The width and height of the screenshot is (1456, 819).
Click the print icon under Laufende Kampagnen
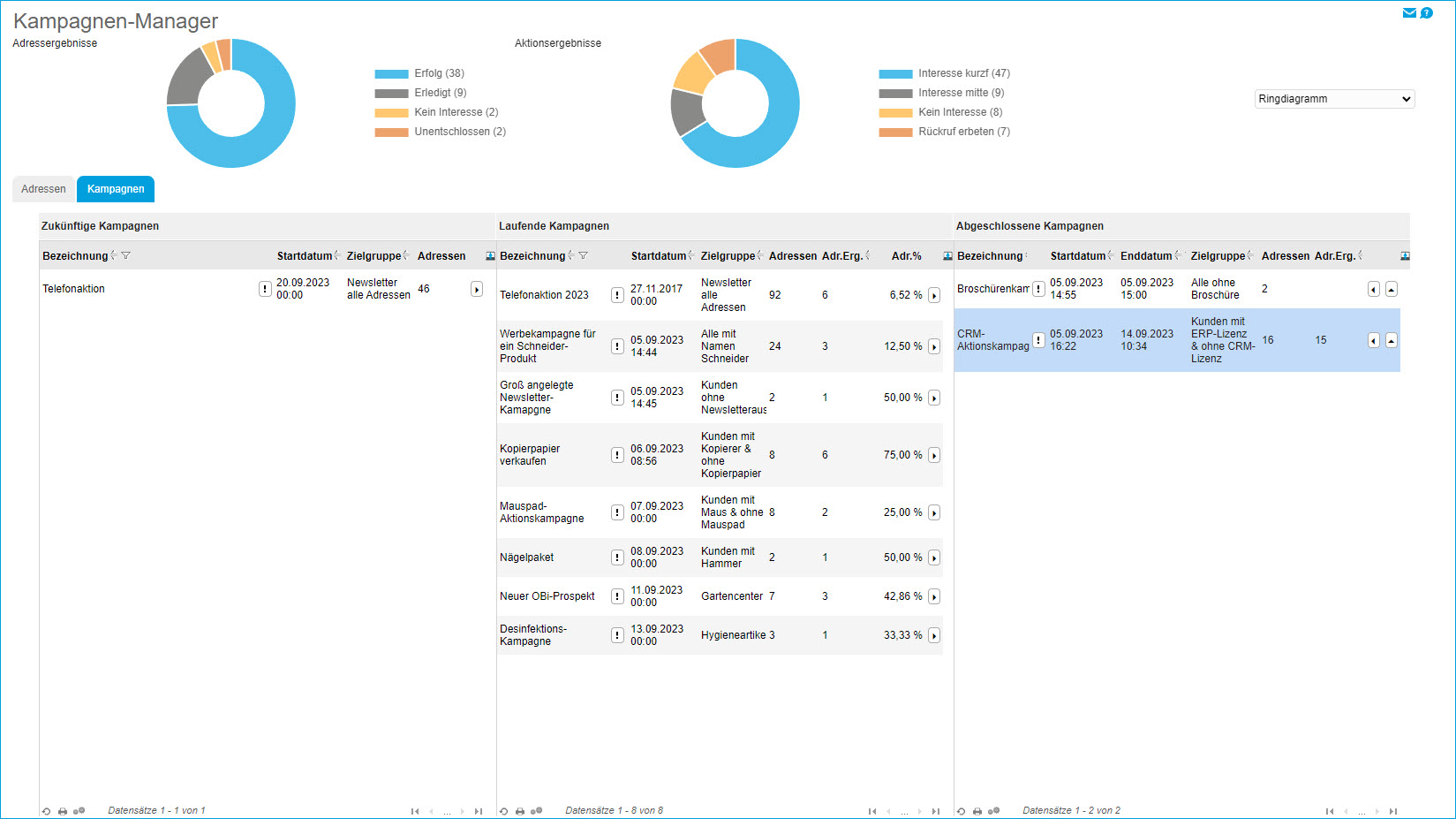pos(520,811)
